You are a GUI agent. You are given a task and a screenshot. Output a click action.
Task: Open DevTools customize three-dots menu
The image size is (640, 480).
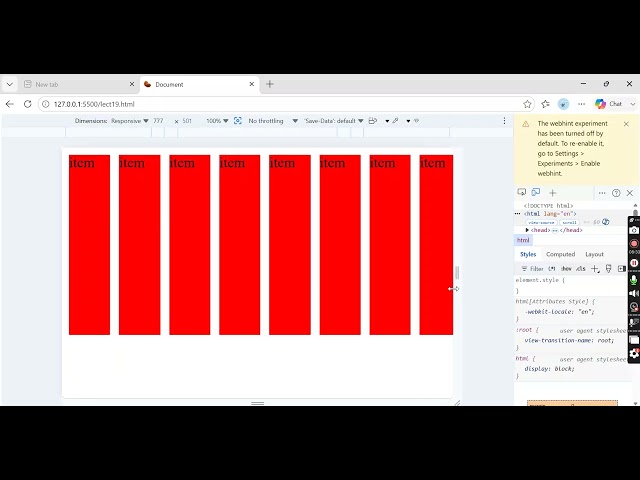tap(602, 193)
